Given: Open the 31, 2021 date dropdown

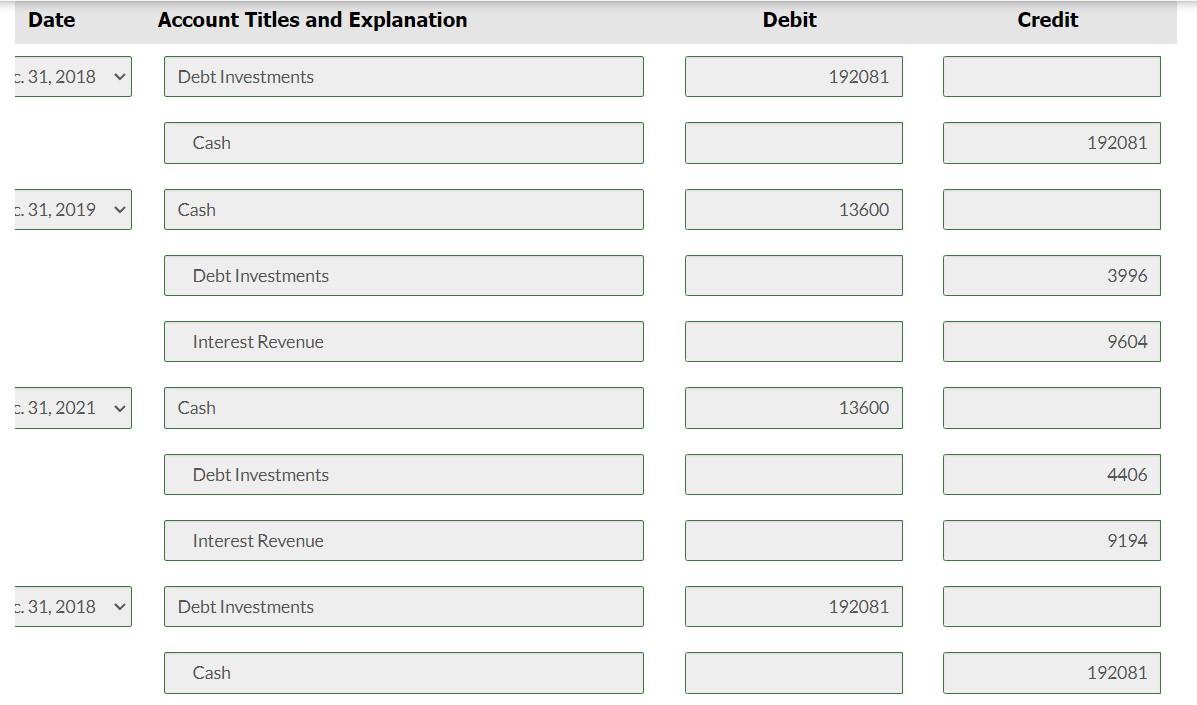Looking at the screenshot, I should tap(73, 407).
